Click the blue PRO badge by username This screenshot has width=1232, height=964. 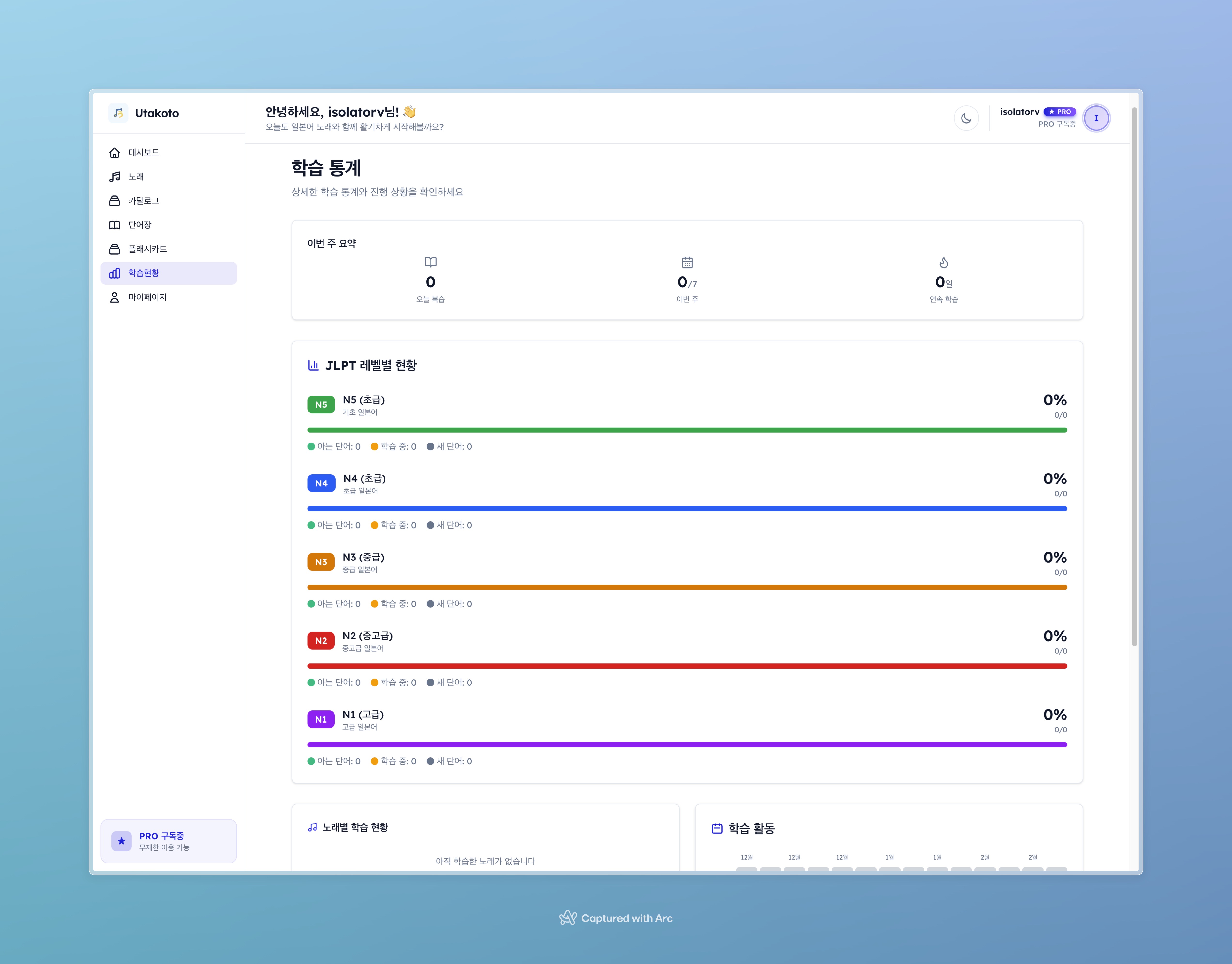coord(1059,112)
